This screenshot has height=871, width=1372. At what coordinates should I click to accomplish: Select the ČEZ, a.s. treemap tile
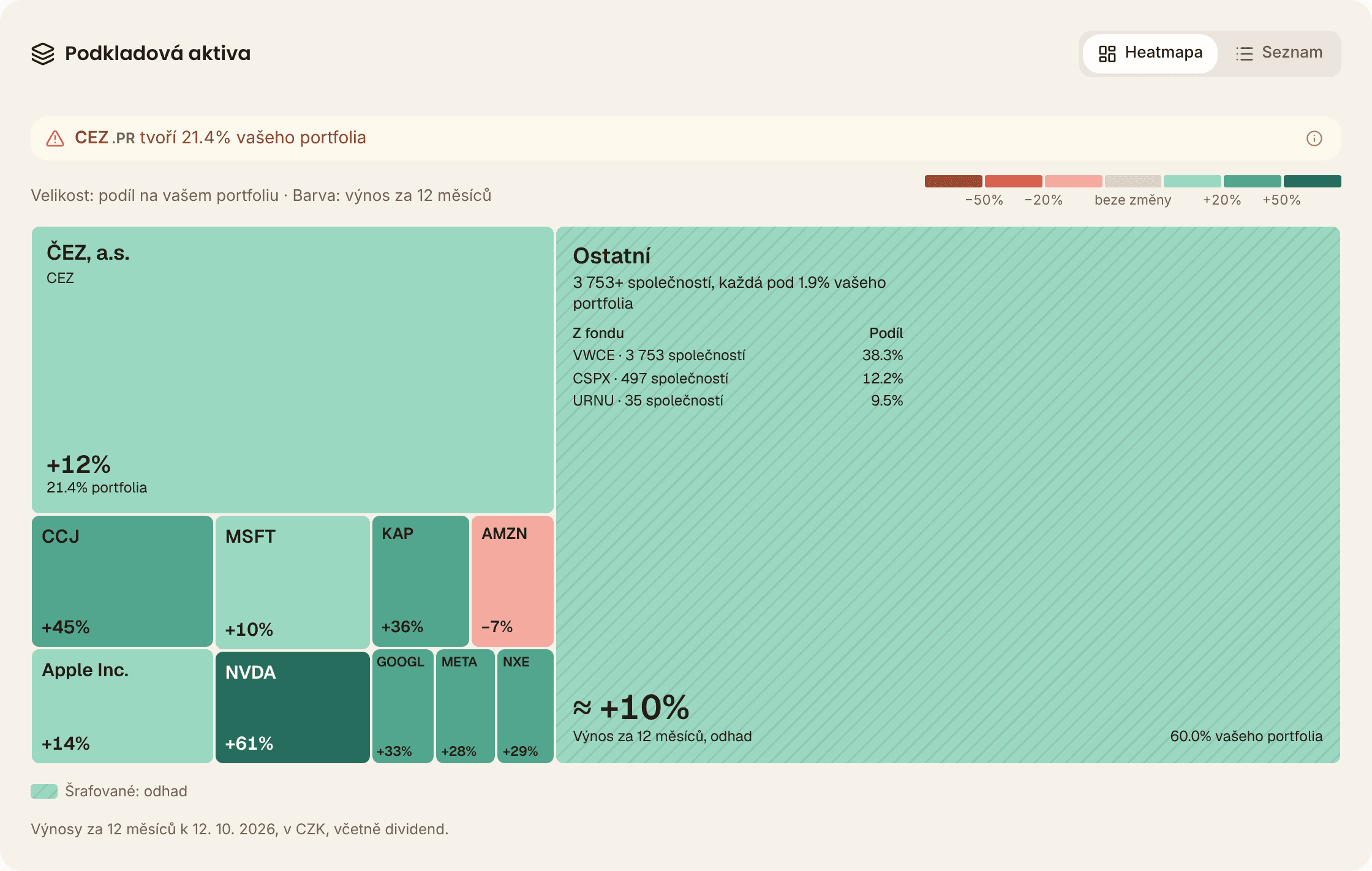(293, 369)
